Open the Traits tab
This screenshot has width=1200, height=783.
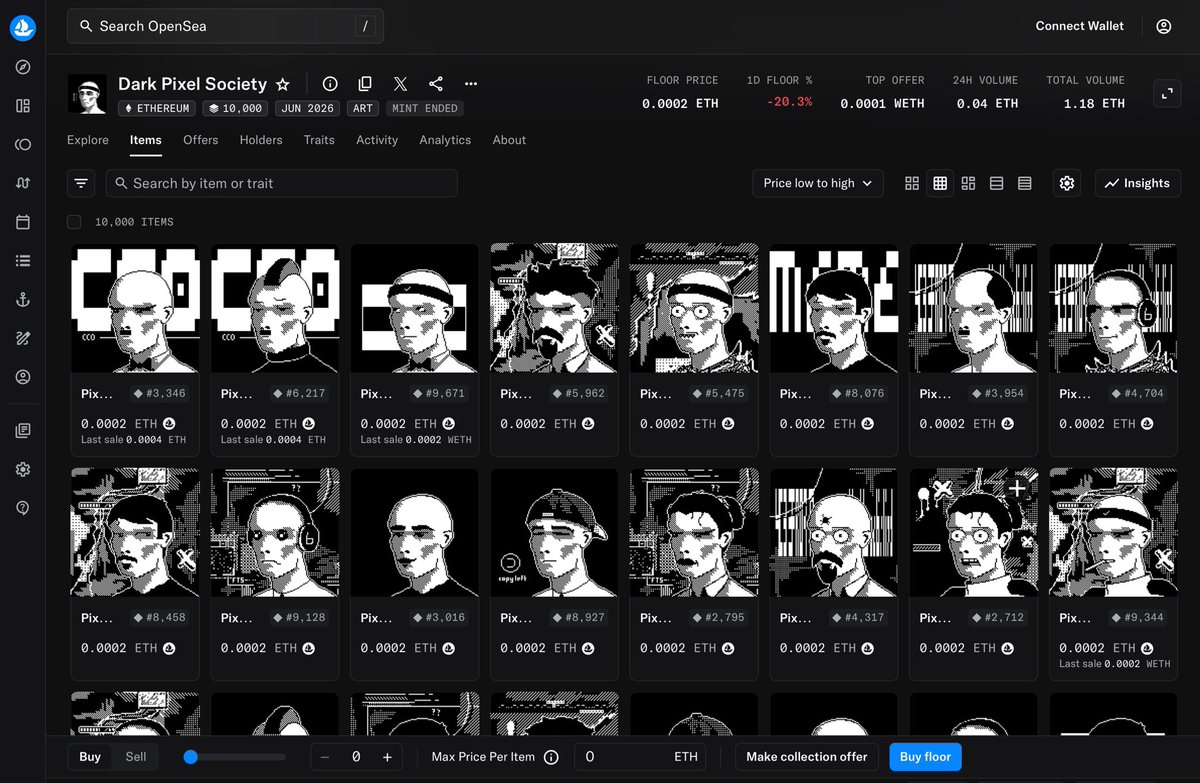319,140
